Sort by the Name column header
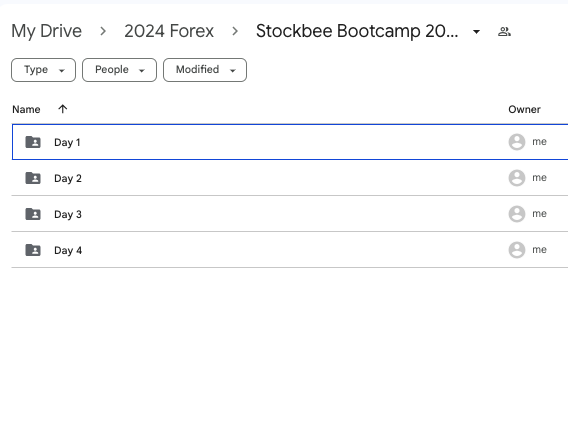 coord(26,109)
